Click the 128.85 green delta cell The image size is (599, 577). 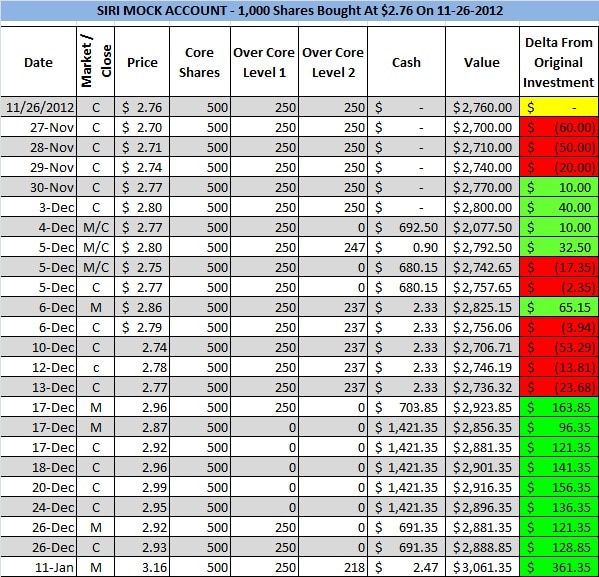click(x=559, y=547)
